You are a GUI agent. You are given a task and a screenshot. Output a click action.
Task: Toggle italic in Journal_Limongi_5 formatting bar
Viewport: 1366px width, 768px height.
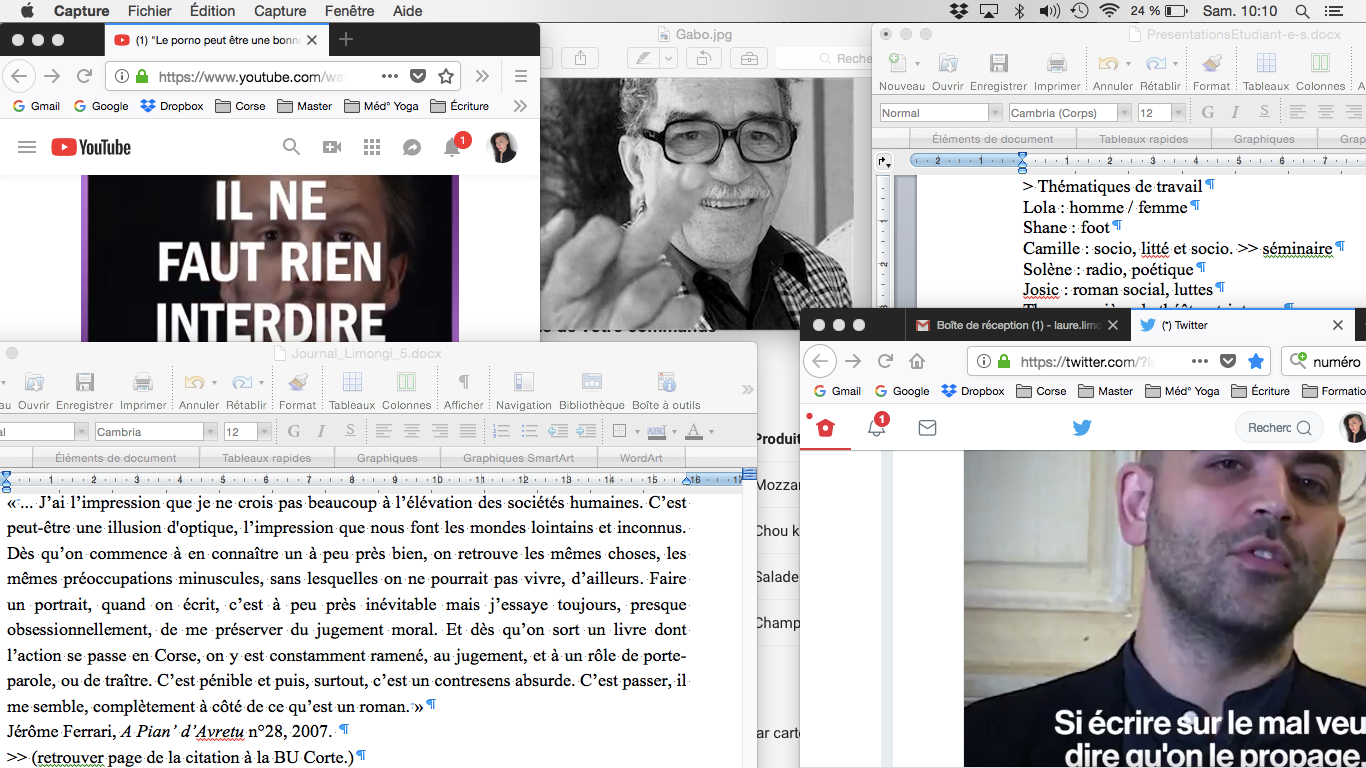point(321,432)
